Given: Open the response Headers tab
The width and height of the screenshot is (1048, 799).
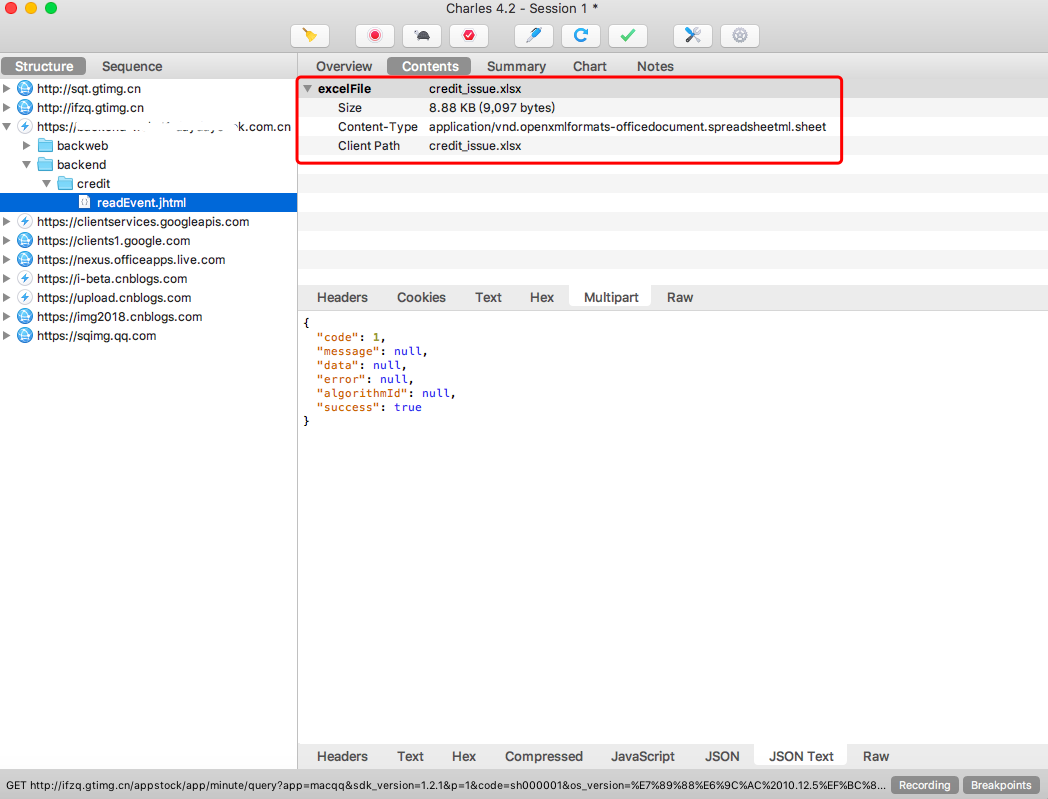Looking at the screenshot, I should (x=342, y=756).
